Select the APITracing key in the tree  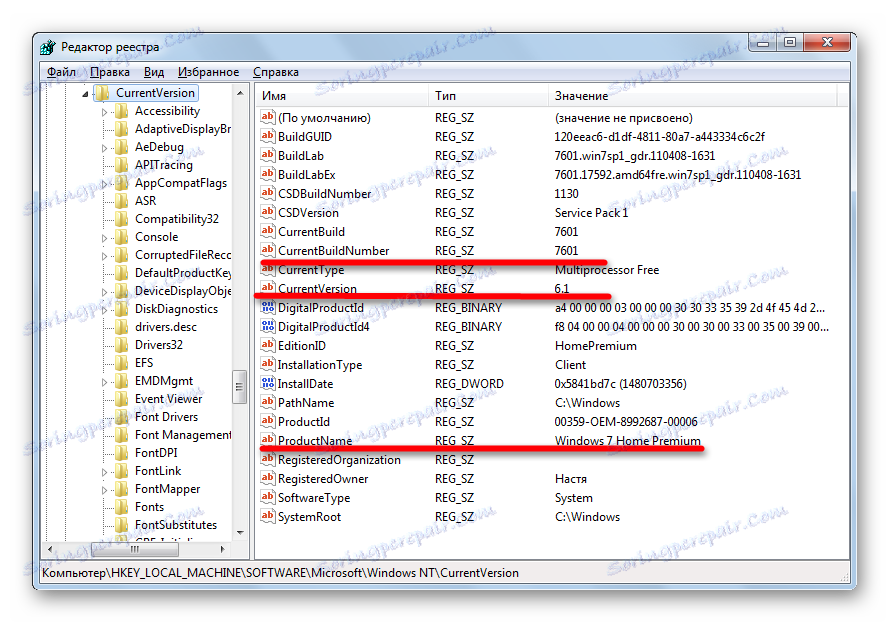(163, 165)
